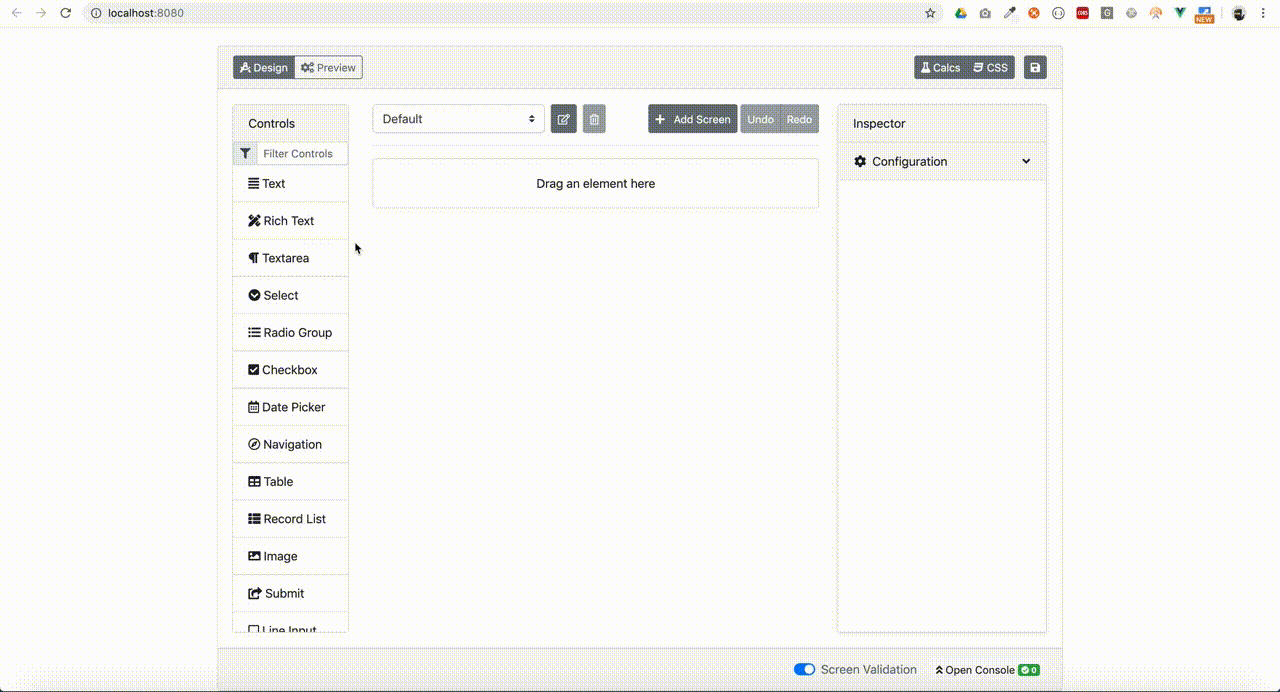Click the Undo button
The image size is (1280, 692).
coord(760,119)
